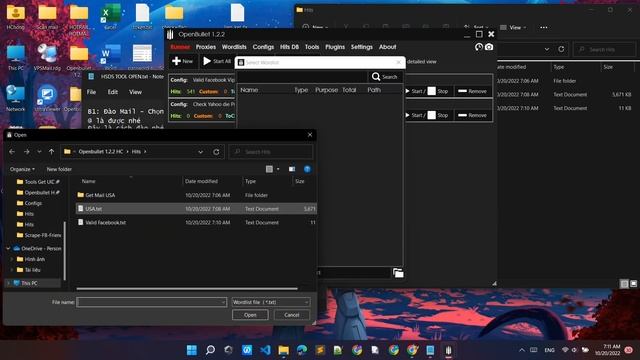Open the View dropdown in File Explorer
Viewport: 640px width, 360px height.
click(x=513, y=27)
